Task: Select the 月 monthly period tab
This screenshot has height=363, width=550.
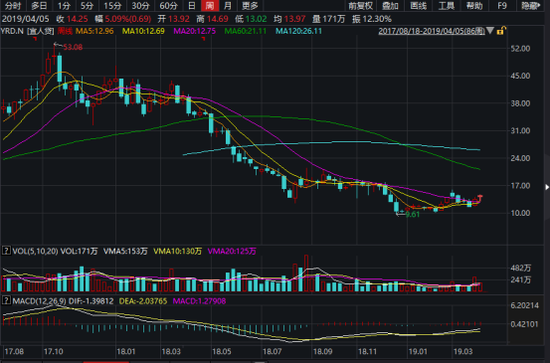Action: pyautogui.click(x=228, y=6)
